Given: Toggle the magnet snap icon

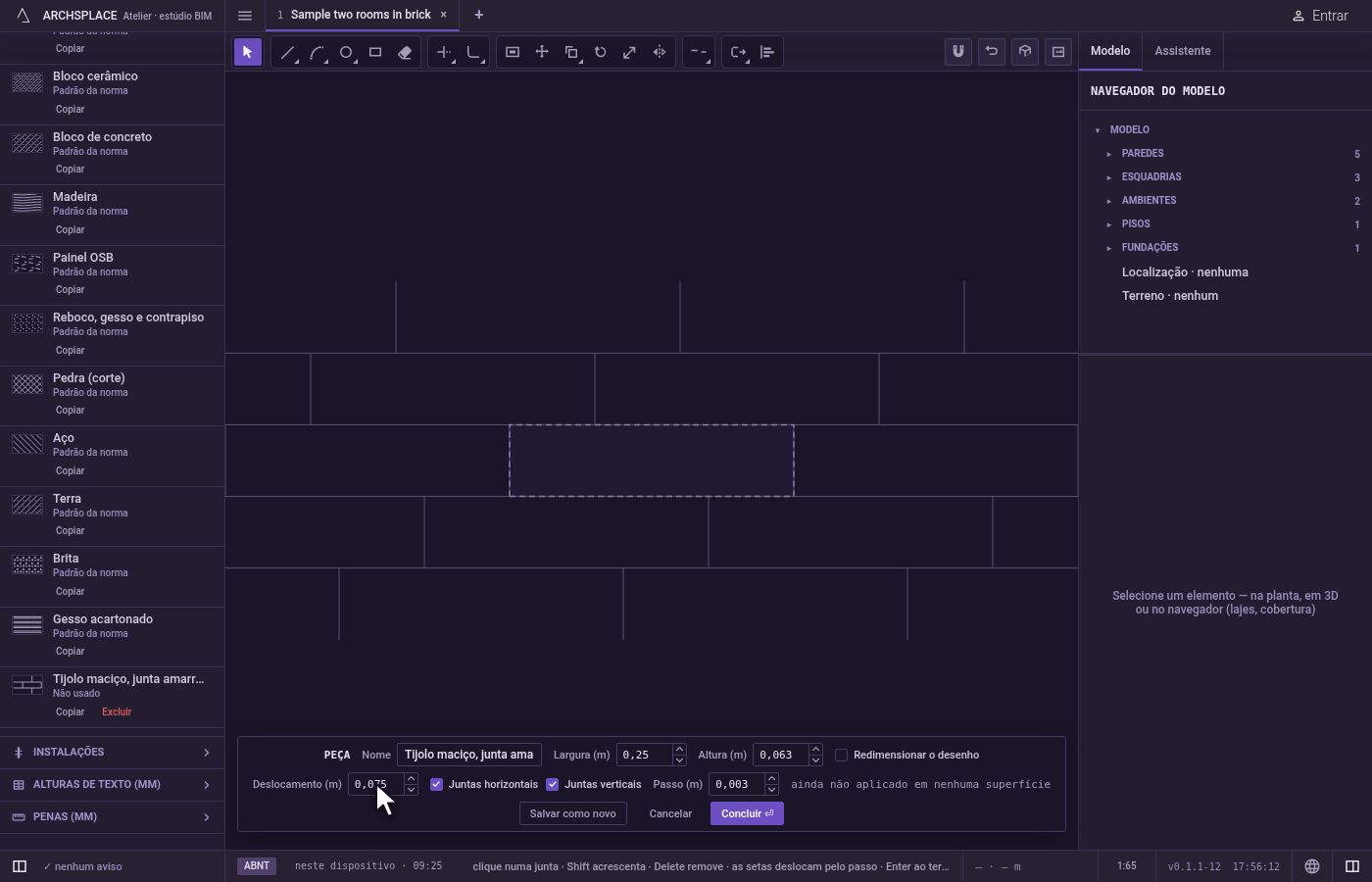Looking at the screenshot, I should click(x=958, y=52).
